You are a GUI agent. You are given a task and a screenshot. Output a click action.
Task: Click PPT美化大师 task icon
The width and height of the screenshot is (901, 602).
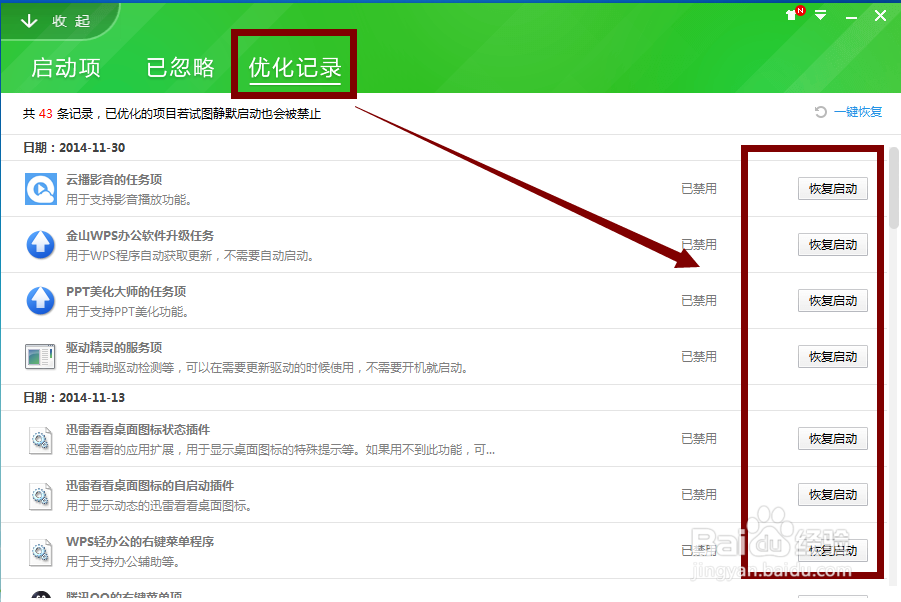coord(41,300)
